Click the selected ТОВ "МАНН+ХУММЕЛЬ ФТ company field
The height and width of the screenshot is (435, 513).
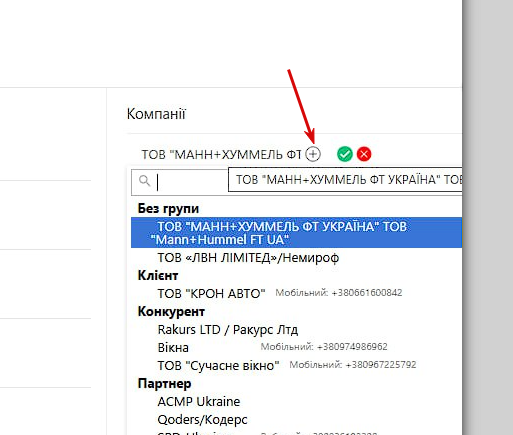pyautogui.click(x=221, y=155)
